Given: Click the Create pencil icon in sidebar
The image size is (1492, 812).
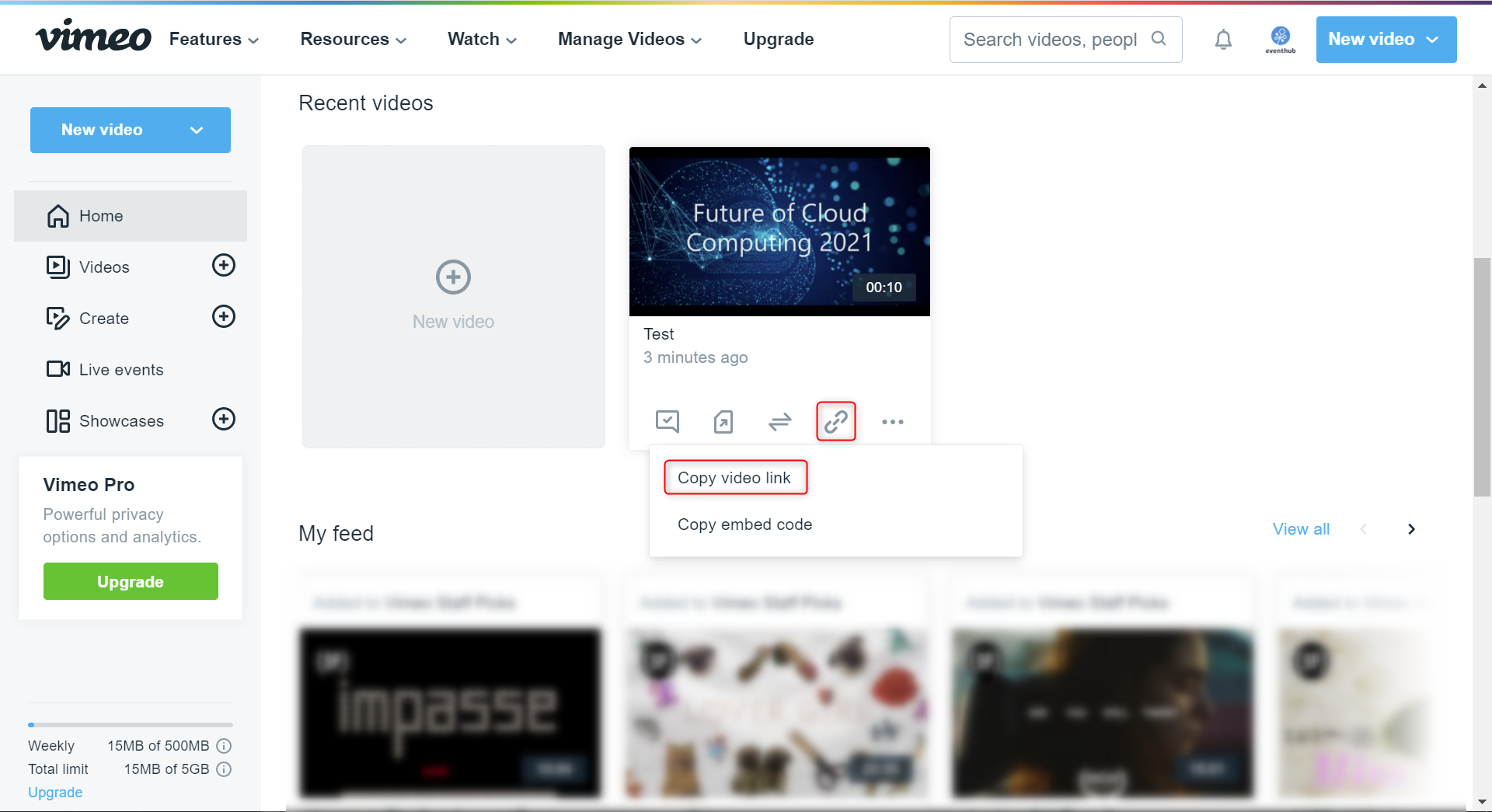Looking at the screenshot, I should pos(58,319).
